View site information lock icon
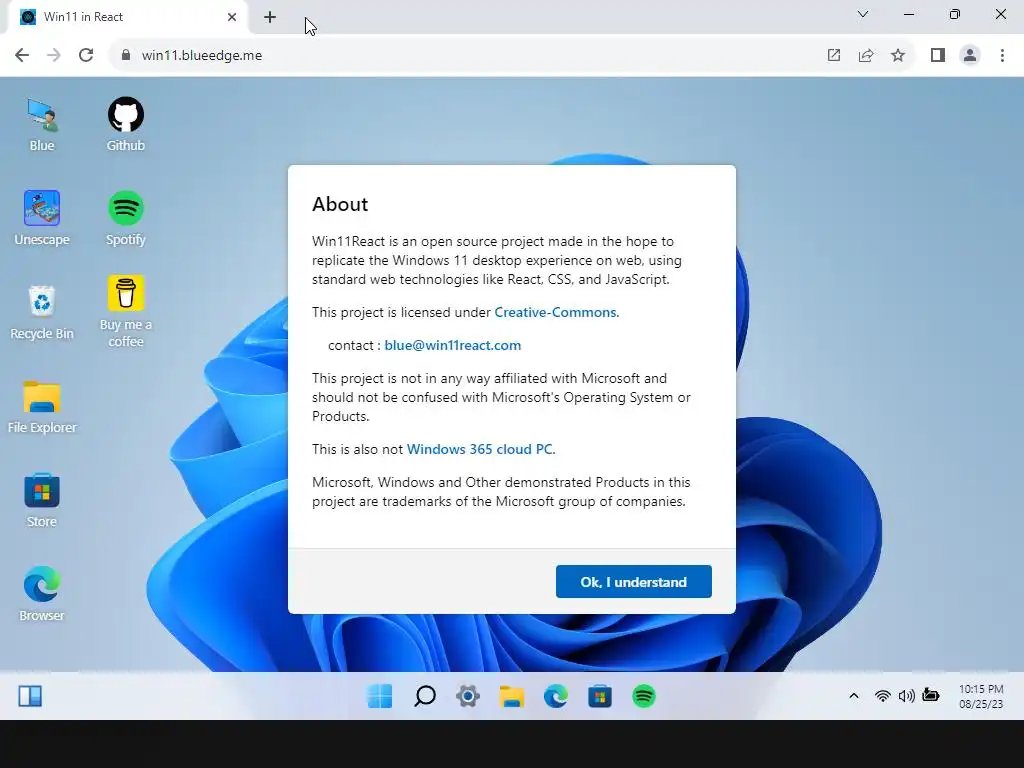The height and width of the screenshot is (768, 1024). (x=126, y=56)
